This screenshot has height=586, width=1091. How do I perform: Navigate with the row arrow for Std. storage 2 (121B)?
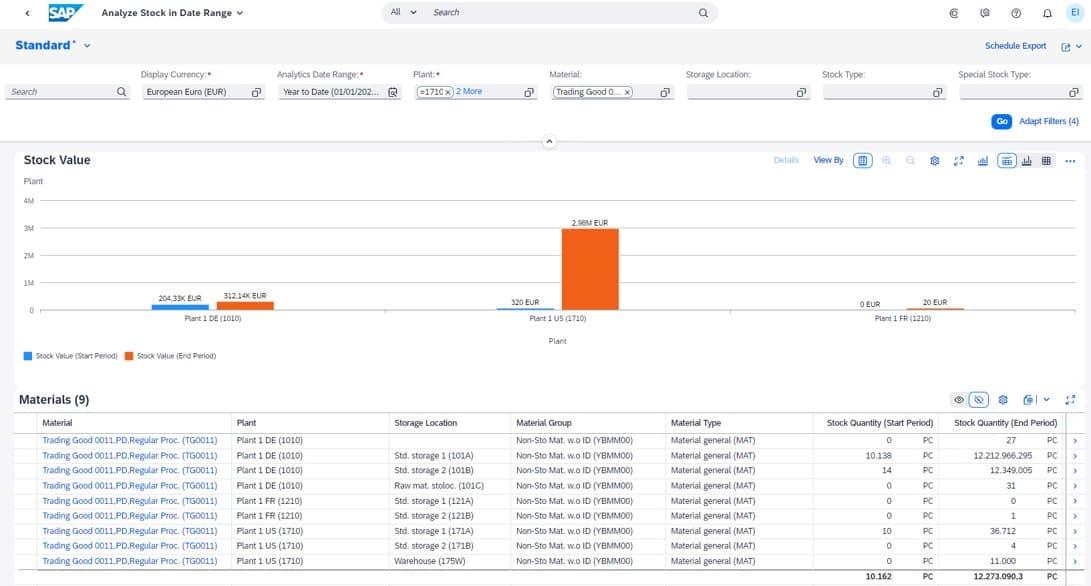(x=1075, y=516)
